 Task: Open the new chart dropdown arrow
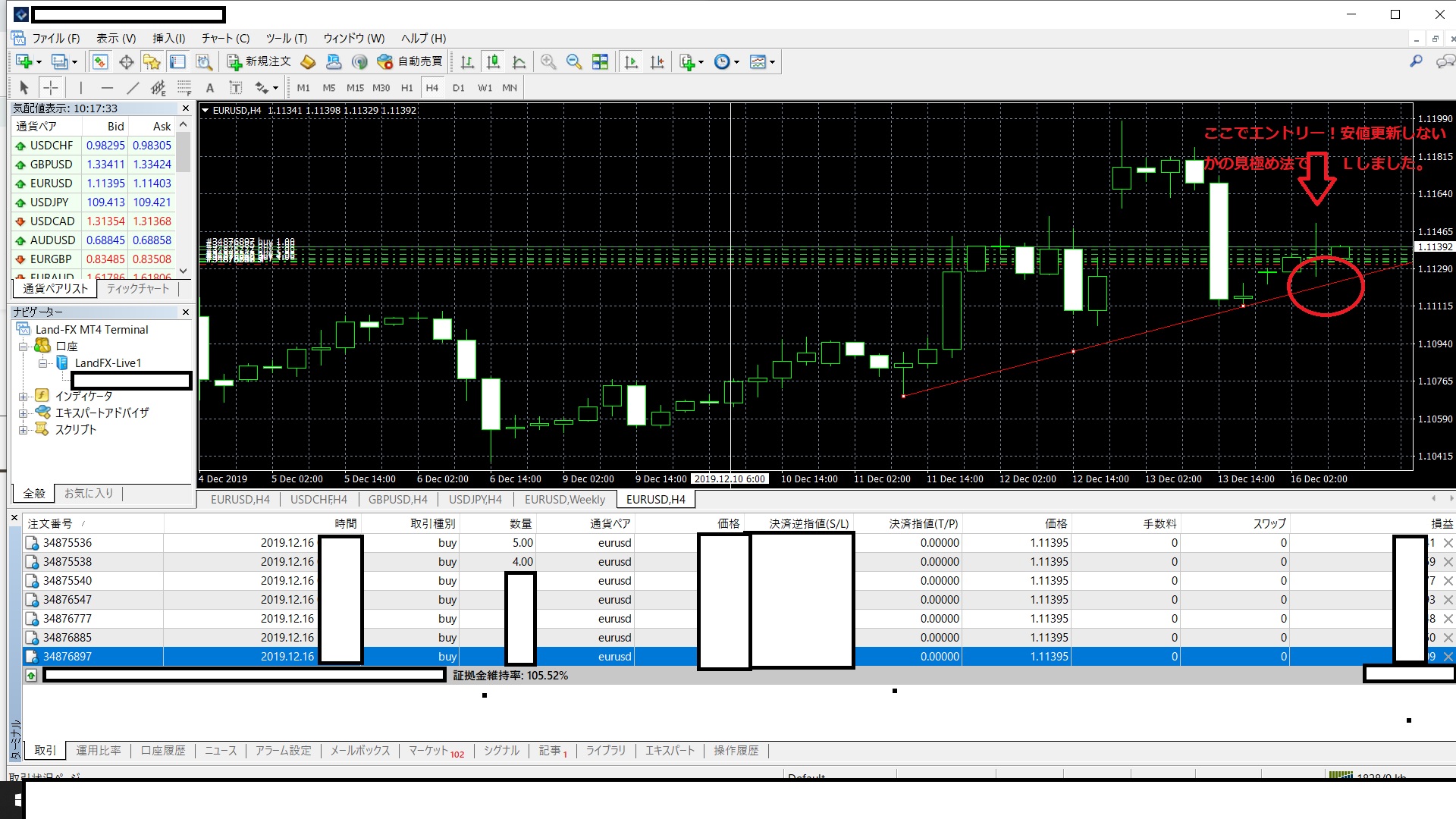pyautogui.click(x=39, y=62)
